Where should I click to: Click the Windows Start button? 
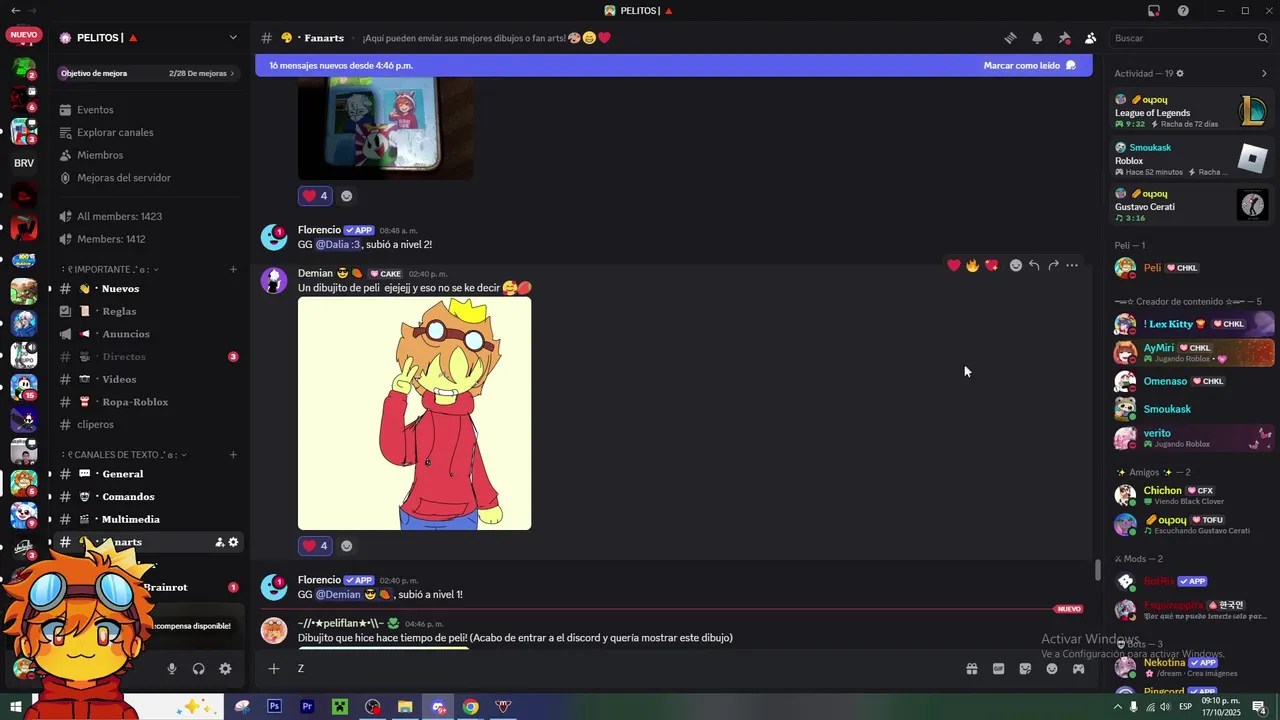pos(16,707)
